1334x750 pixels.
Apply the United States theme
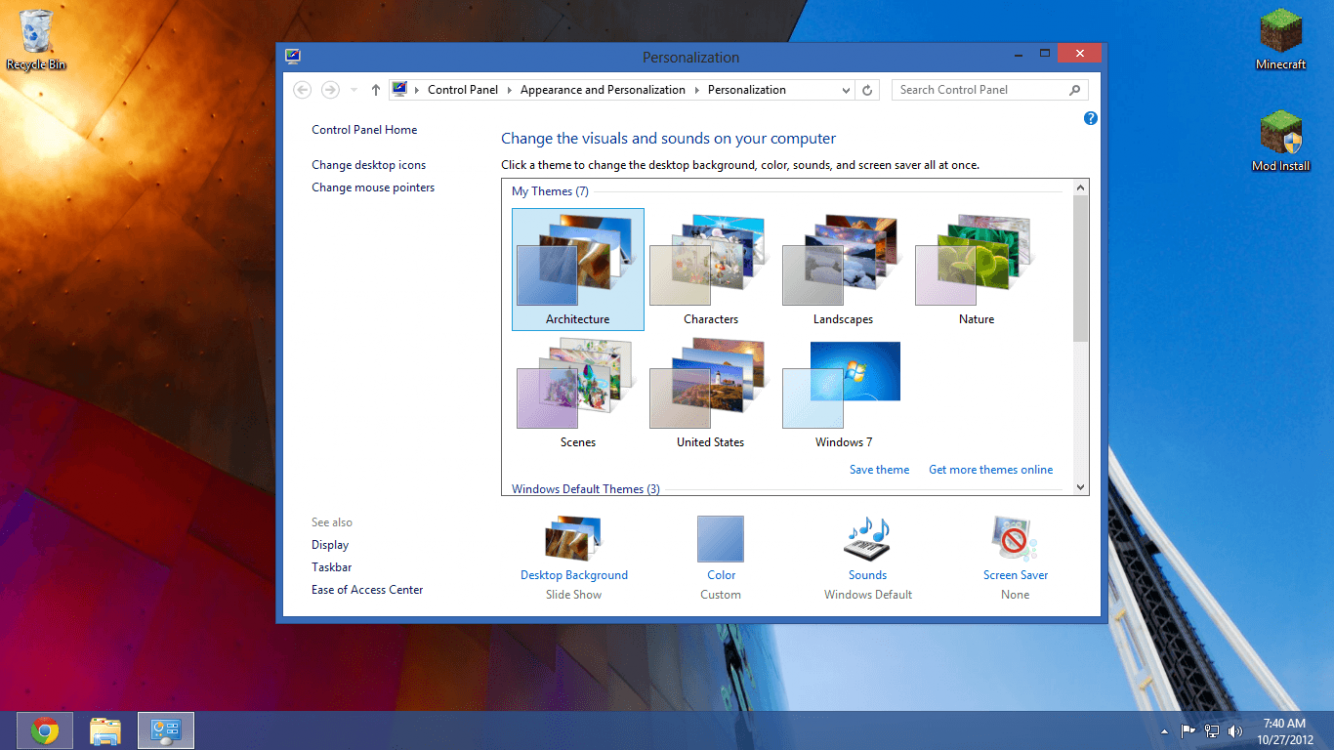pos(711,392)
